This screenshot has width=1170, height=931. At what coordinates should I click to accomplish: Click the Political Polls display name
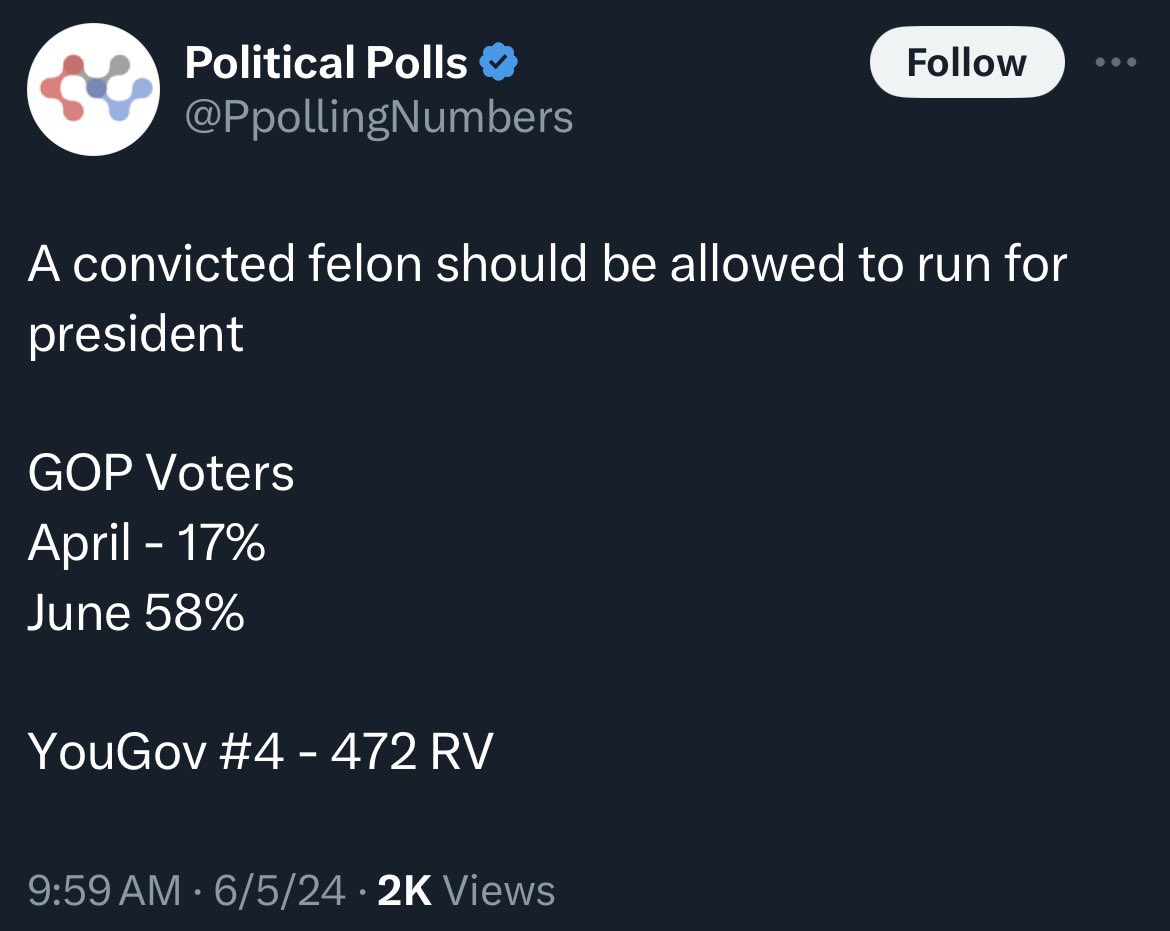326,64
